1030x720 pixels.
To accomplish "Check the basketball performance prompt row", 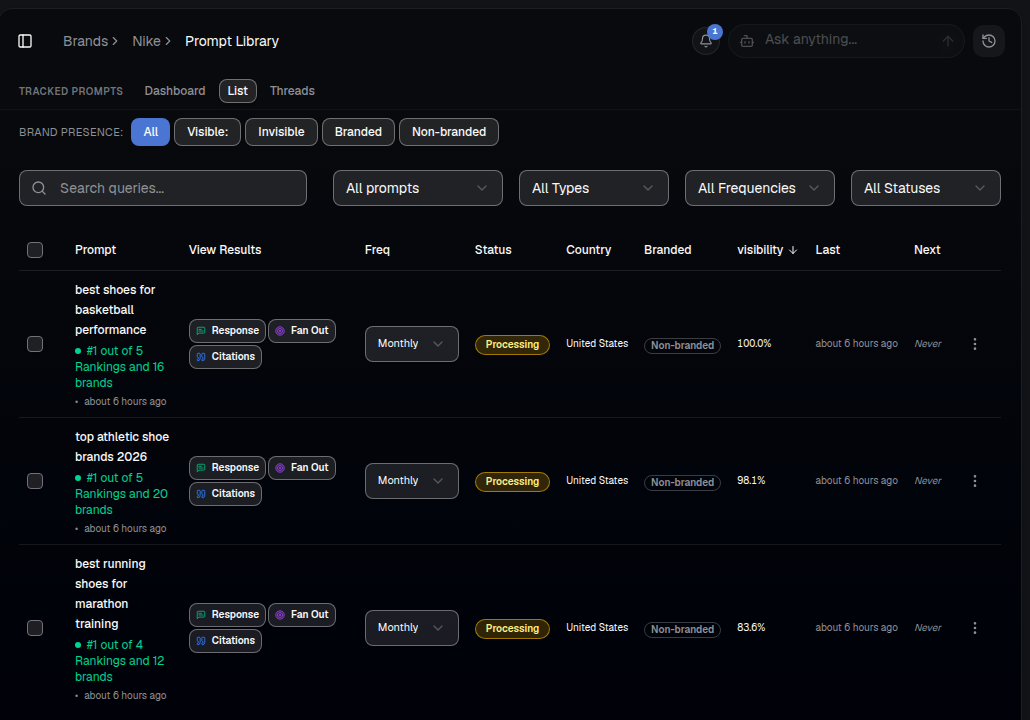I will coord(35,344).
